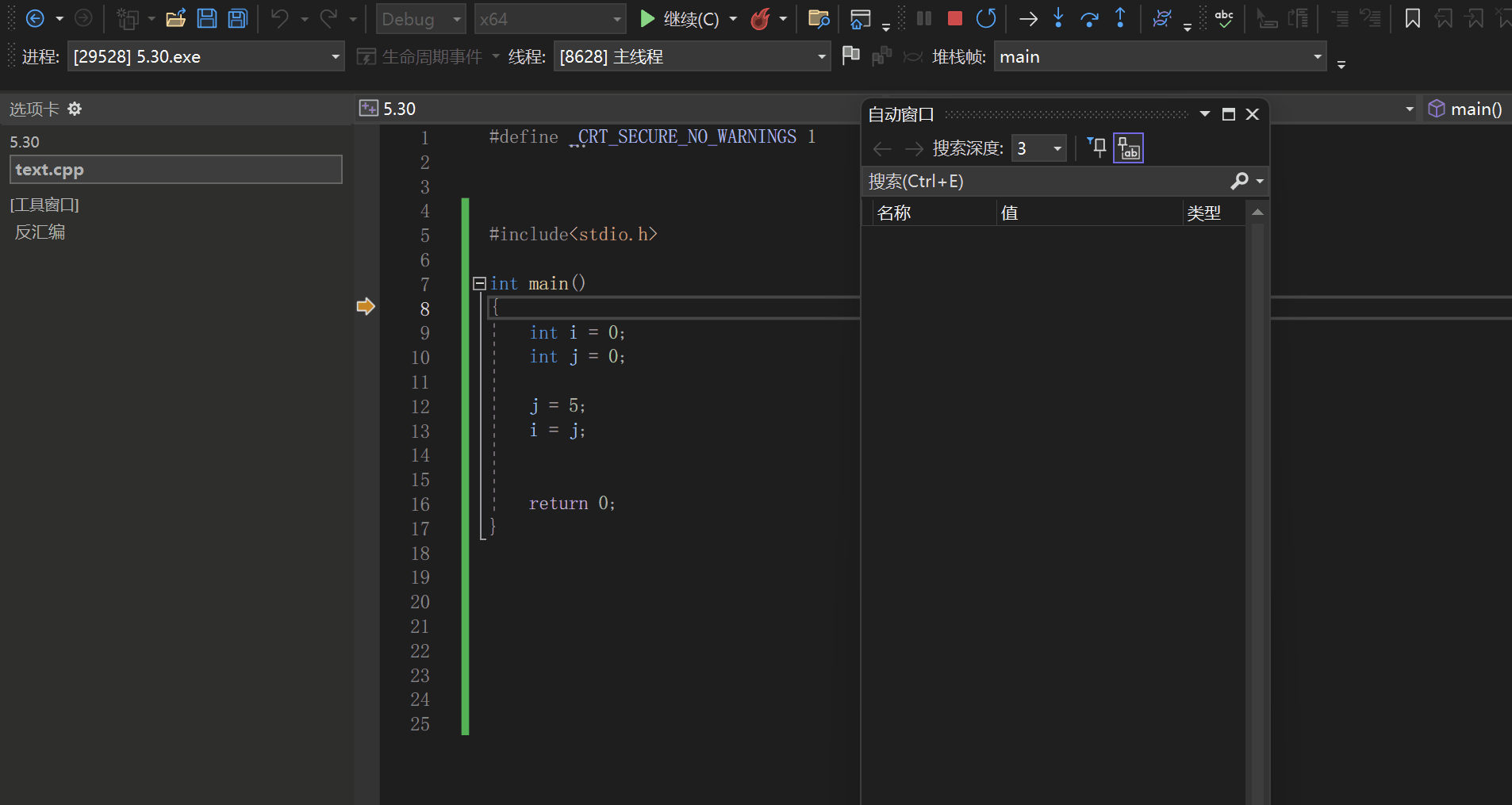The image size is (1512, 805).
Task: Click the line 'j = 5;'
Action: coord(558,406)
